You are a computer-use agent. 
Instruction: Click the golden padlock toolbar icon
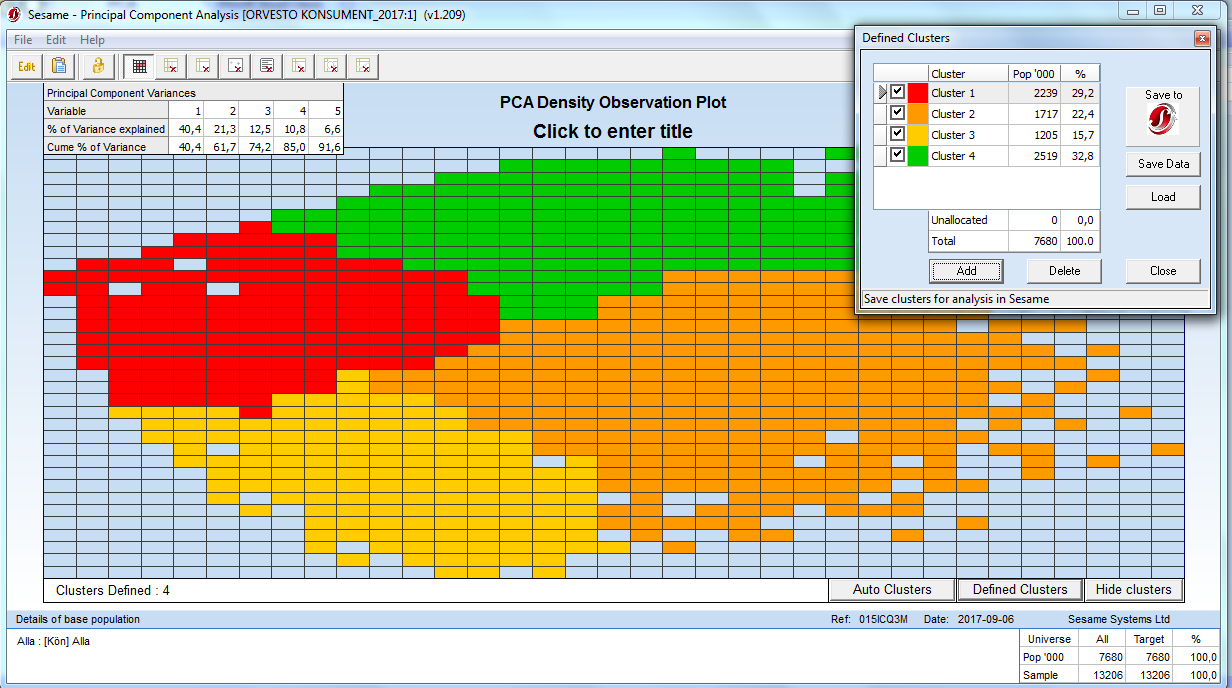[98, 67]
